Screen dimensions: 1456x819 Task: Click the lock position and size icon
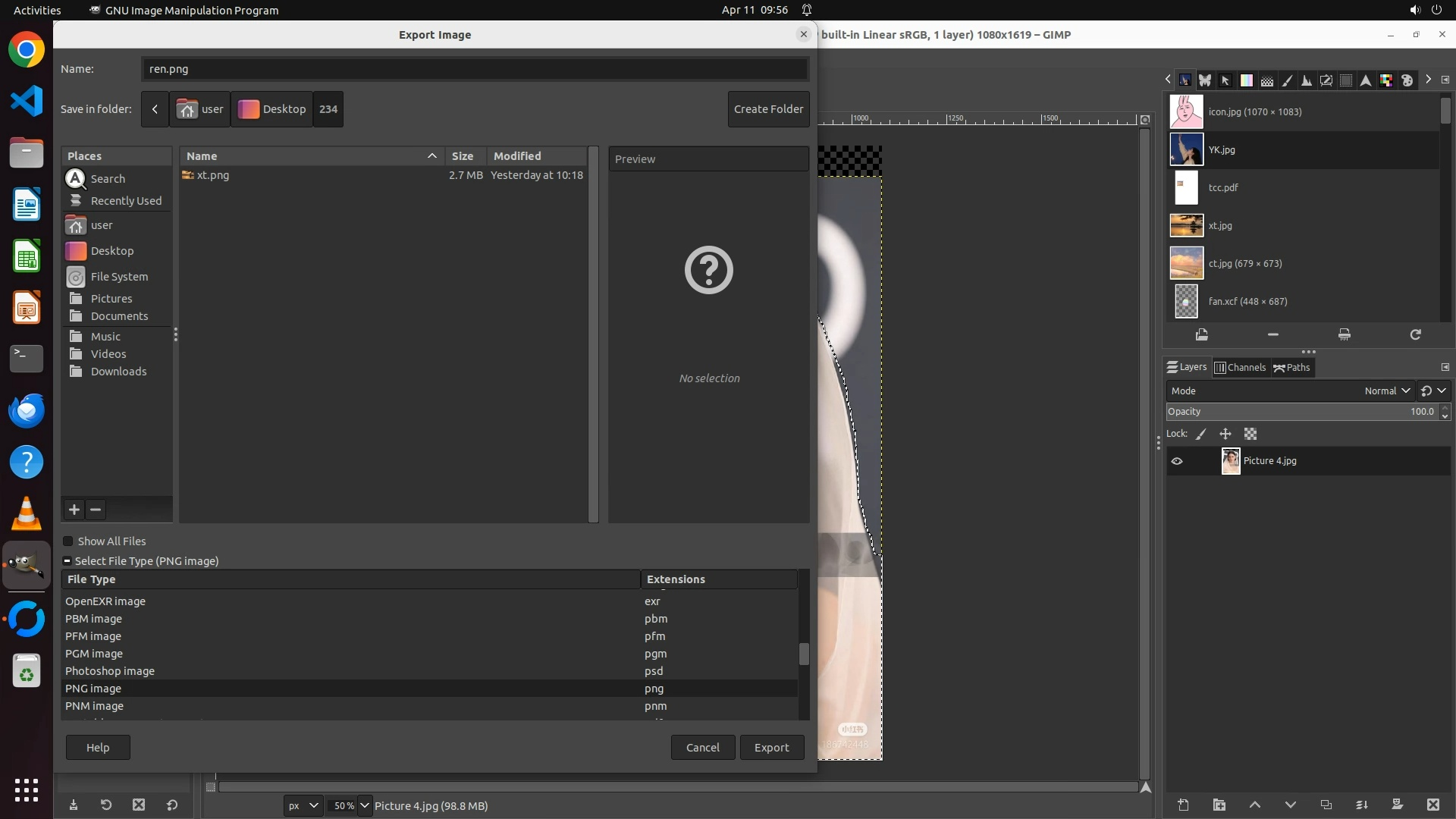(x=1225, y=434)
